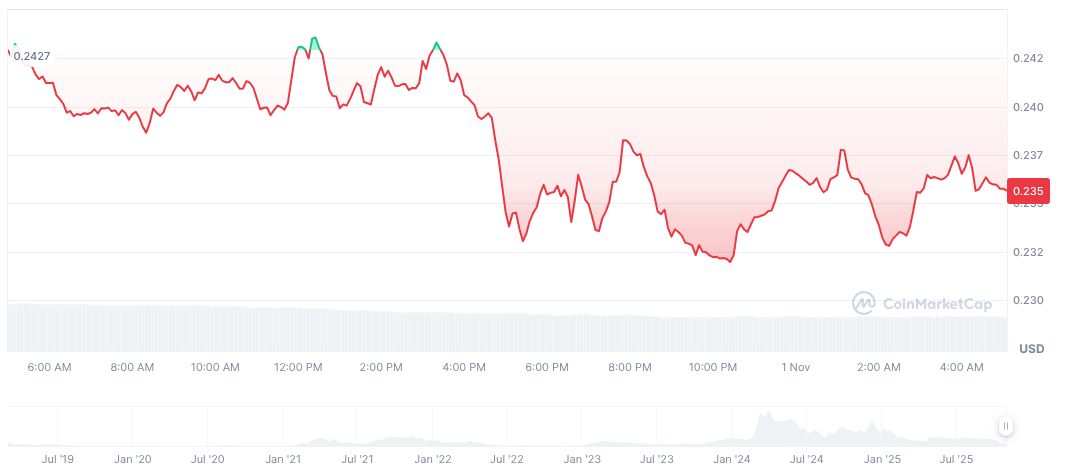1072x470 pixels.
Task: Click the 0.240 price axis label
Action: [x=1027, y=107]
